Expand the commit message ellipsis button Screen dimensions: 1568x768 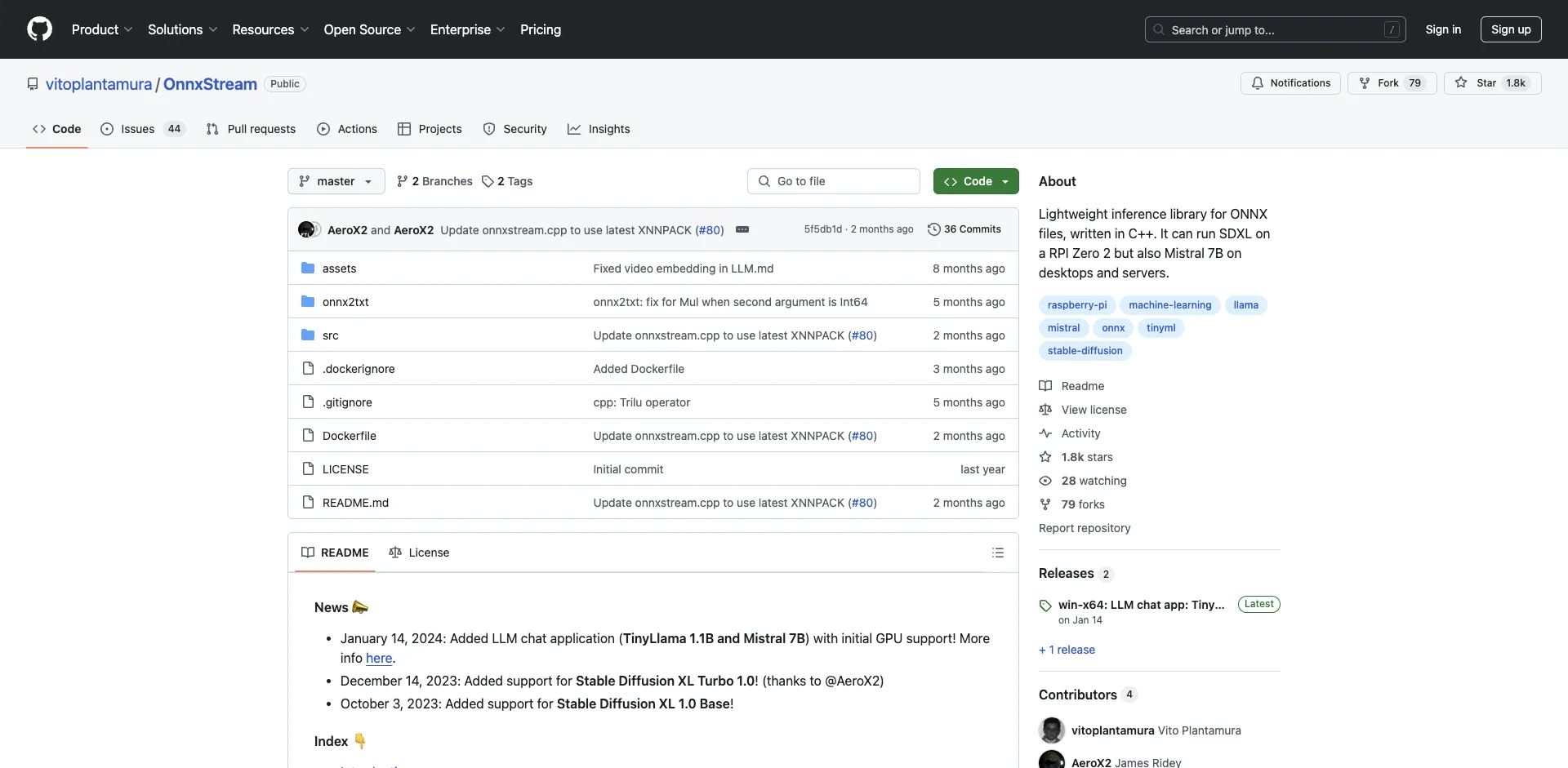[x=742, y=229]
